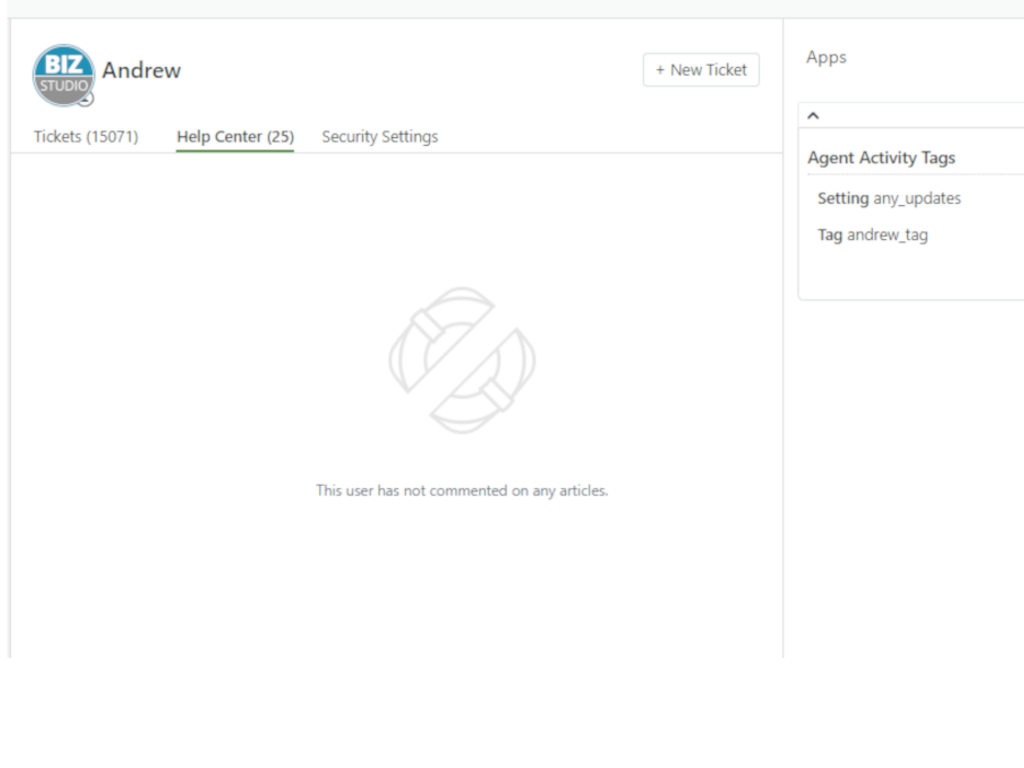Collapse the Agent Activity Tags app panel

[813, 116]
